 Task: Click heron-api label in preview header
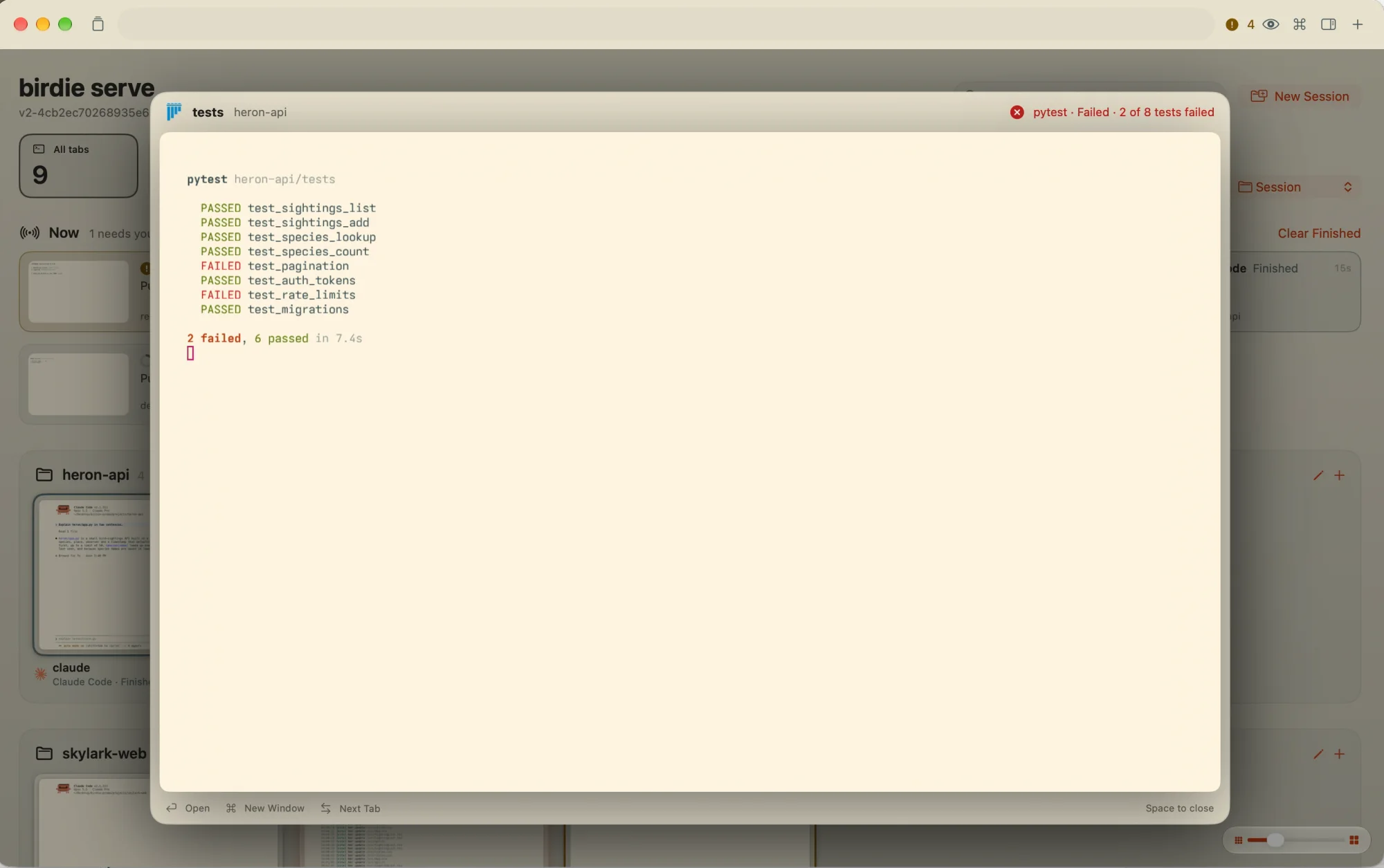tap(260, 112)
